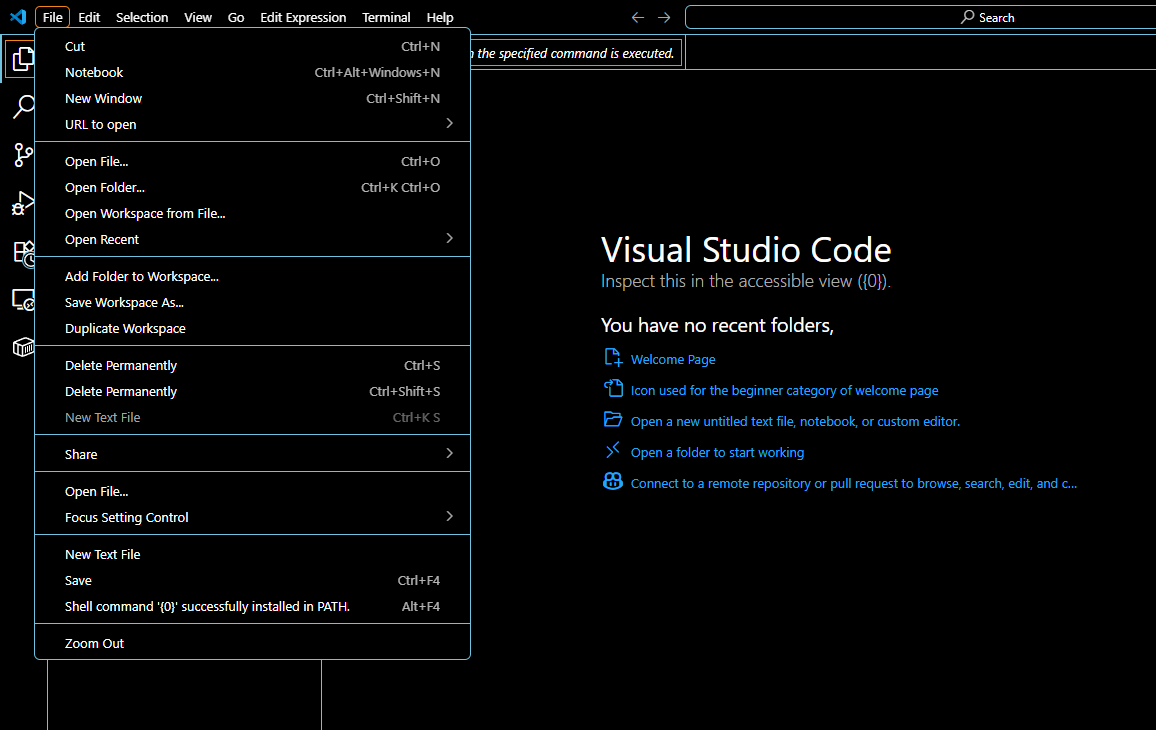The image size is (1156, 730).
Task: Select New Text File above Save entry
Action: point(252,555)
